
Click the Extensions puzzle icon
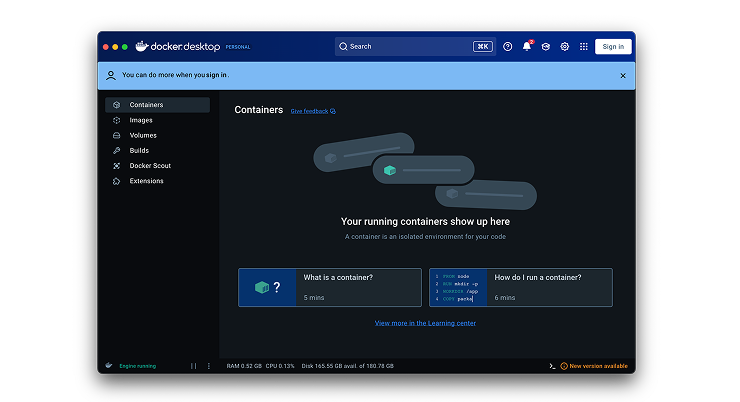tap(117, 181)
